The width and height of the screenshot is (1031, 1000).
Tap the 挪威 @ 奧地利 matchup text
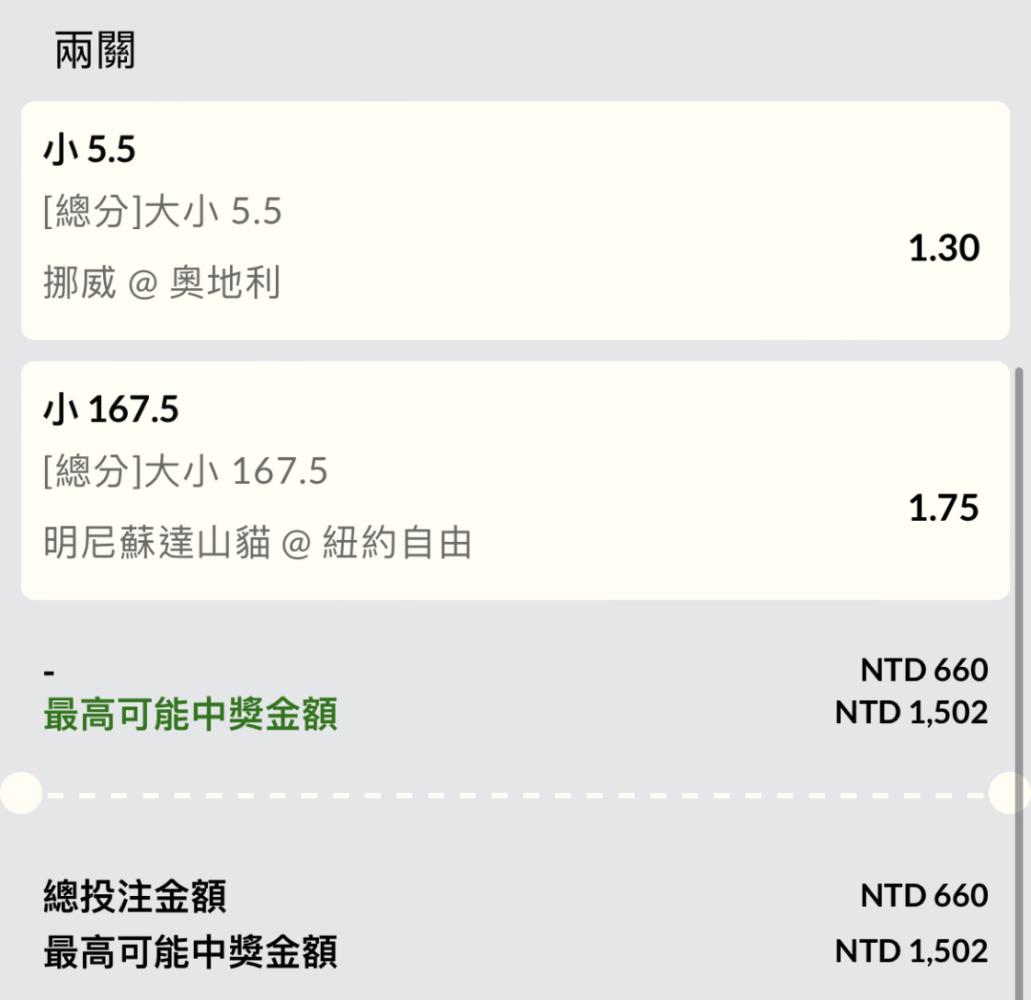[x=162, y=282]
